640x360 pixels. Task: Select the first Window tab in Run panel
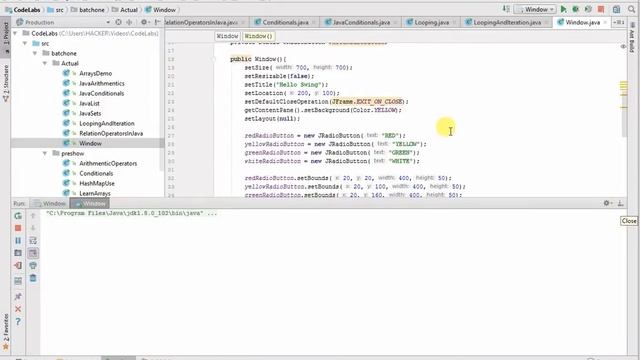click(49, 203)
